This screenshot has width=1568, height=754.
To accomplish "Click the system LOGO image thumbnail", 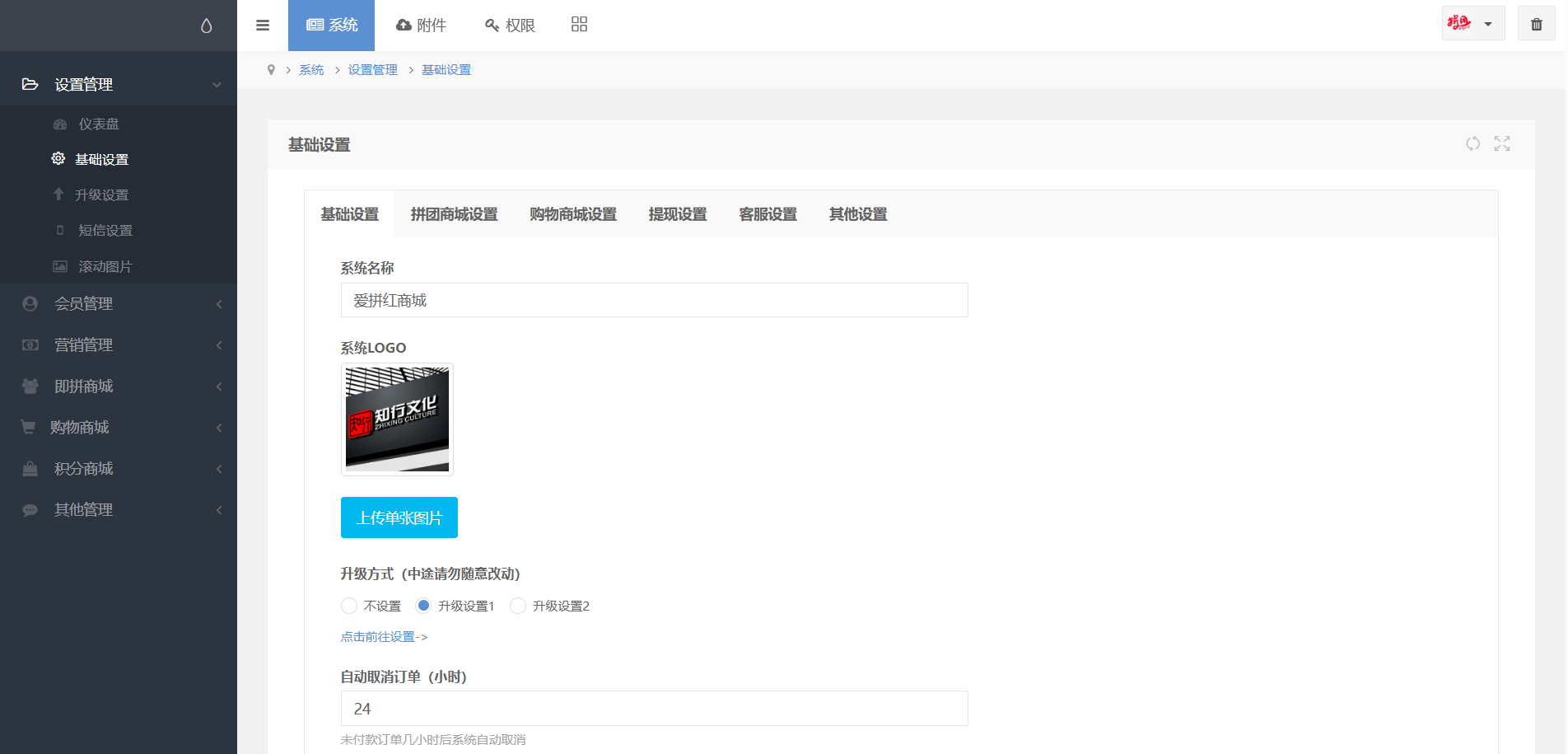I will click(x=397, y=419).
